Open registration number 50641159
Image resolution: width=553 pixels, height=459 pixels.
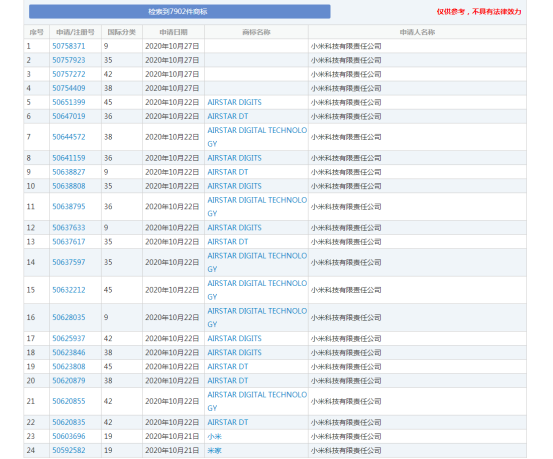(69, 158)
